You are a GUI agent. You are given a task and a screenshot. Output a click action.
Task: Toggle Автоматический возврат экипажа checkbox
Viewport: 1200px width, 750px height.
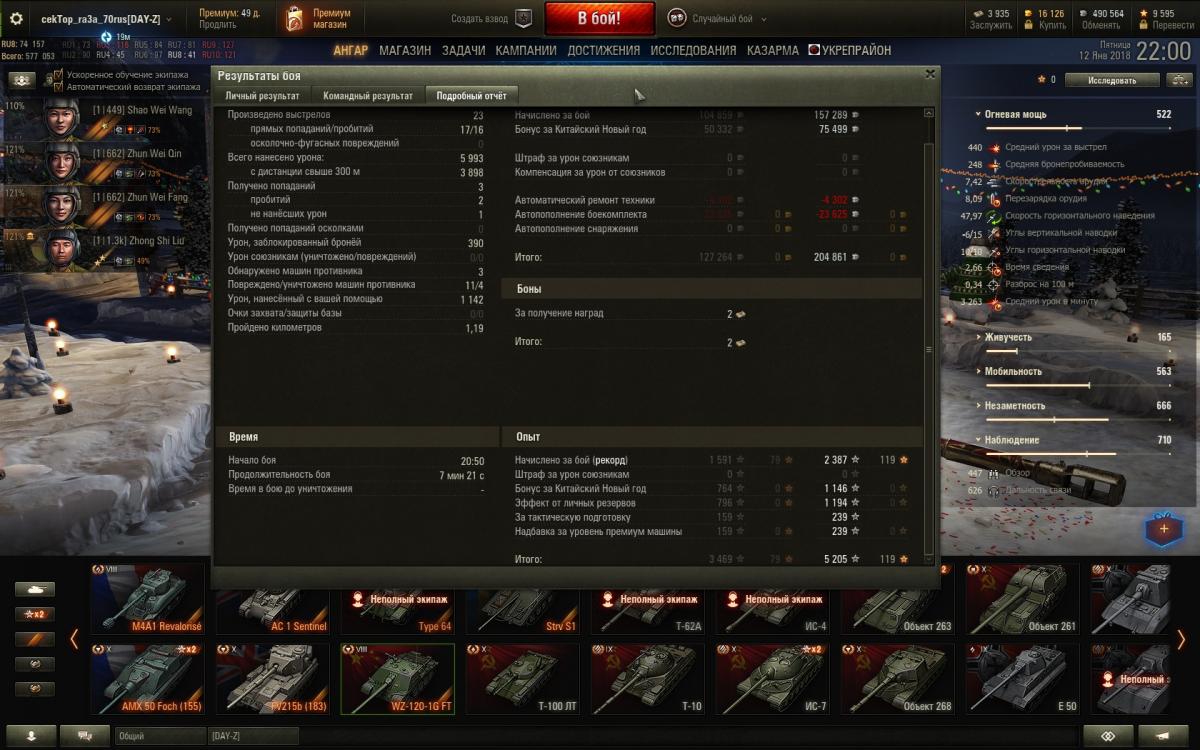click(x=59, y=87)
